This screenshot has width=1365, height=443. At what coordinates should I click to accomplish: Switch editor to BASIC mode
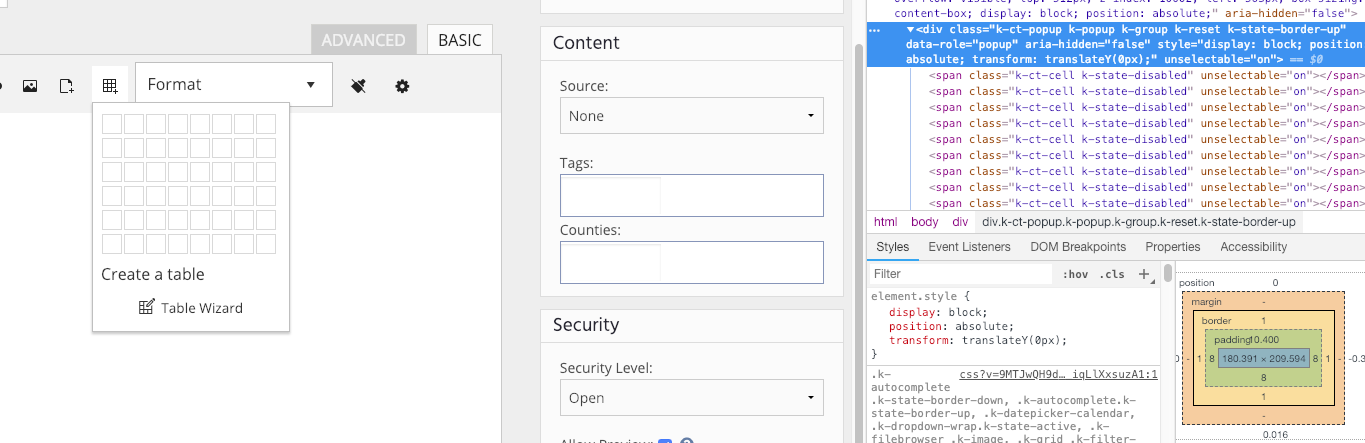(459, 40)
